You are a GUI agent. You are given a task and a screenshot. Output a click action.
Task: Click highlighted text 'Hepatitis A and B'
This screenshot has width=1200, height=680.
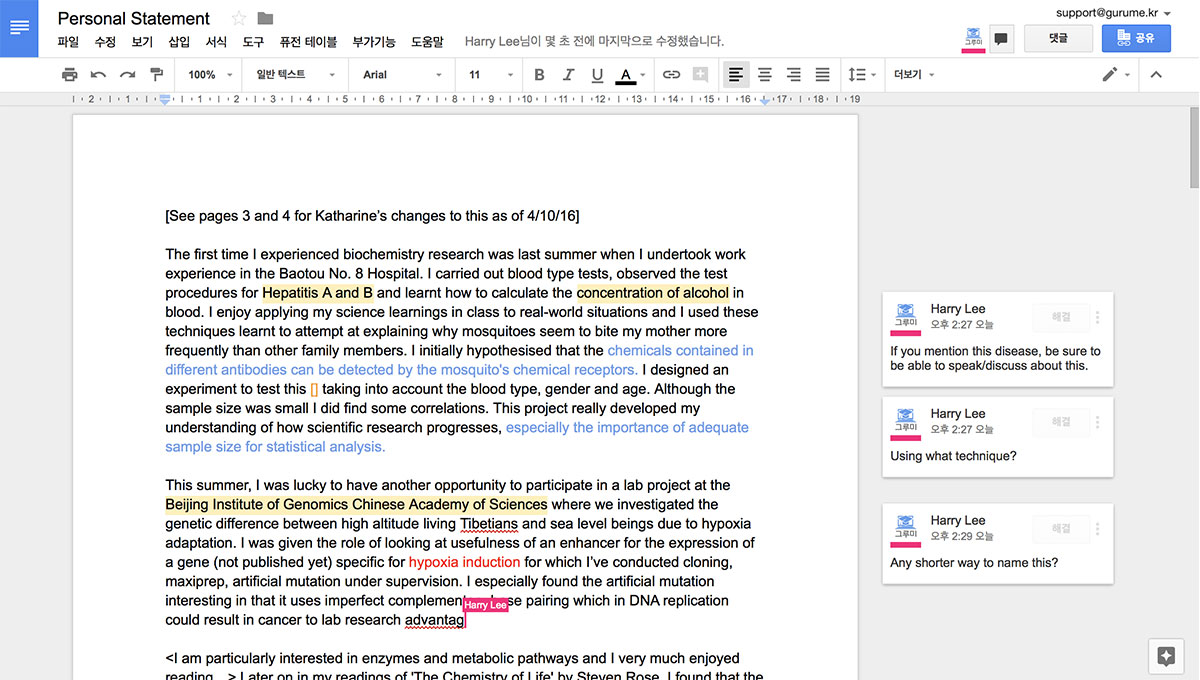point(318,293)
